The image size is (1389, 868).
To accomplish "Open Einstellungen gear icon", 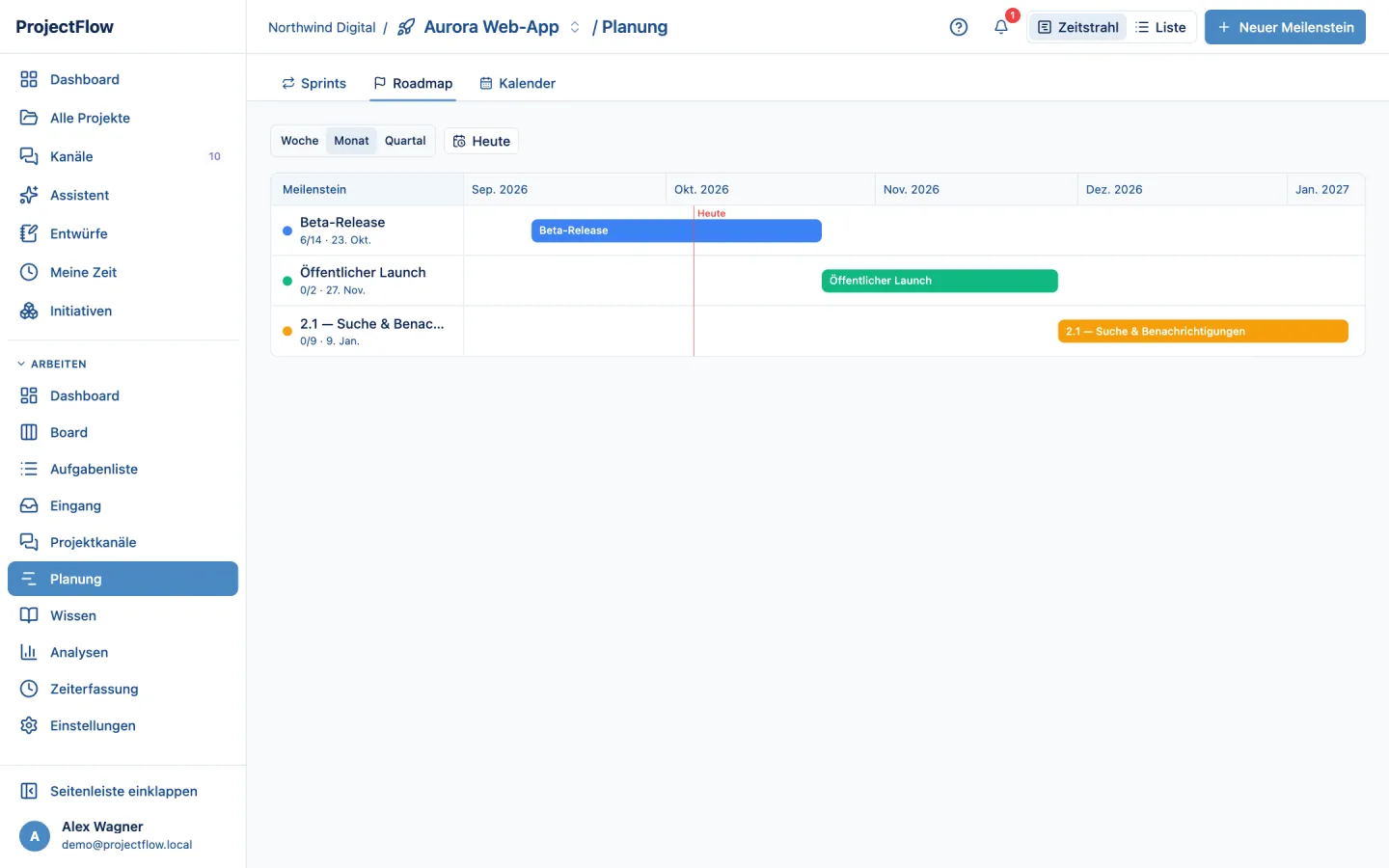I will (x=29, y=725).
